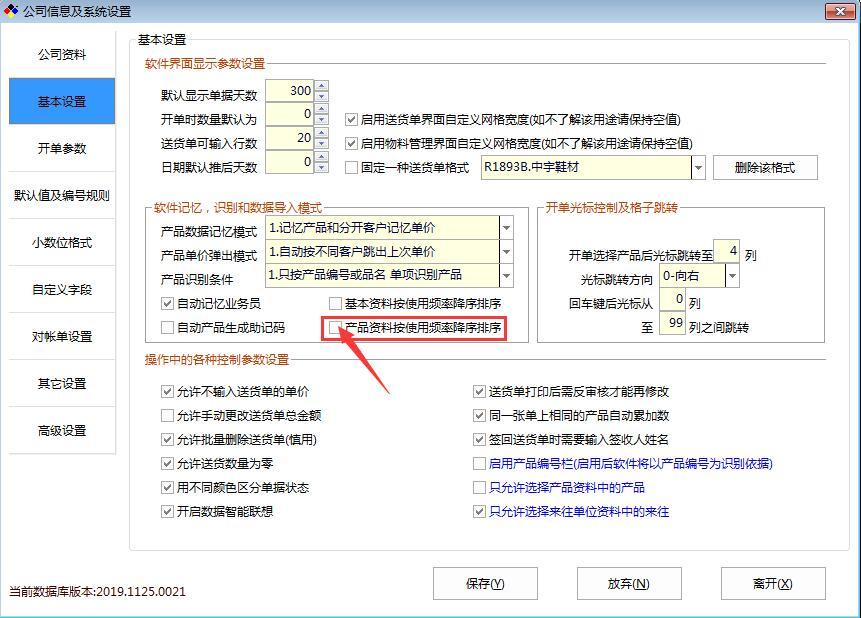
Task: Toggle 允许不输入送货单的单价 checkbox
Action: point(167,392)
